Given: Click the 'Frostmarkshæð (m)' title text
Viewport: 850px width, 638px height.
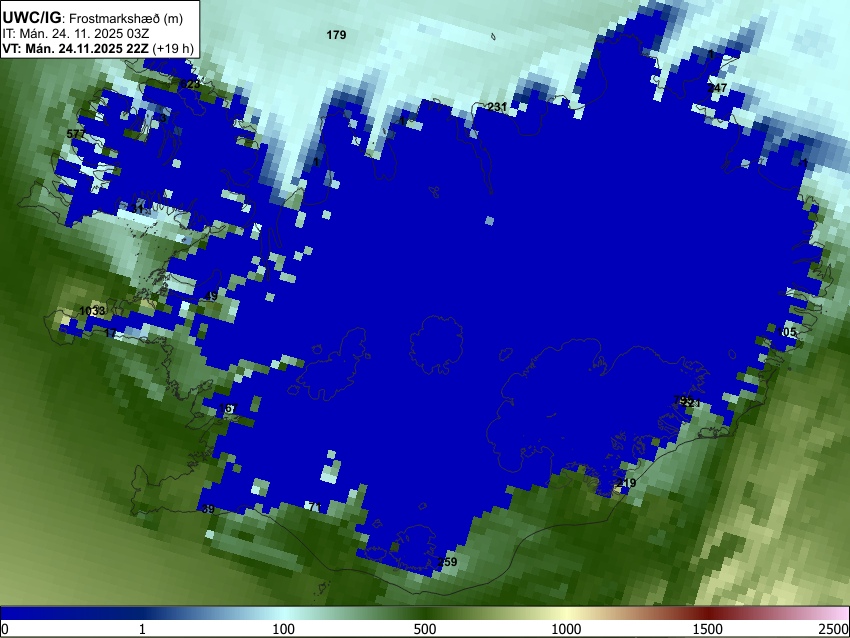Looking at the screenshot, I should click(x=126, y=18).
